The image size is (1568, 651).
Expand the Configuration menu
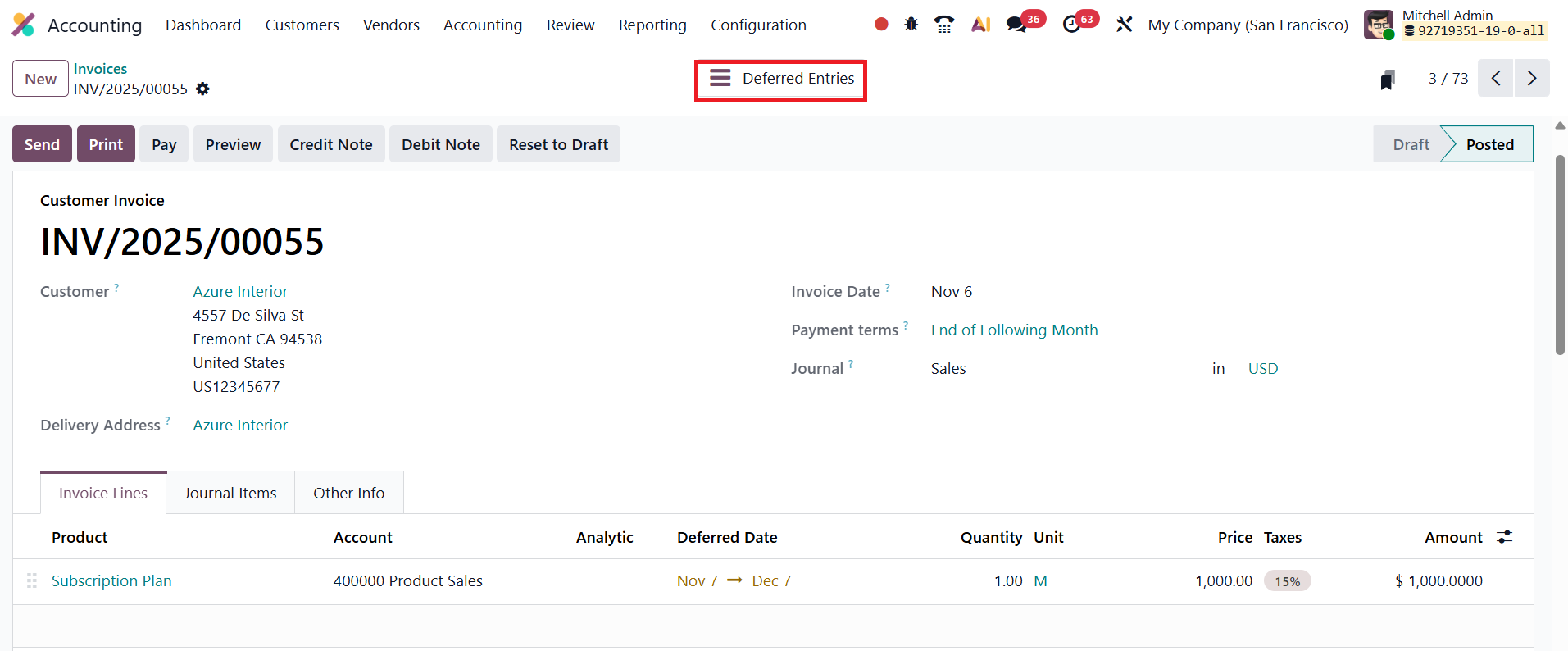[758, 25]
